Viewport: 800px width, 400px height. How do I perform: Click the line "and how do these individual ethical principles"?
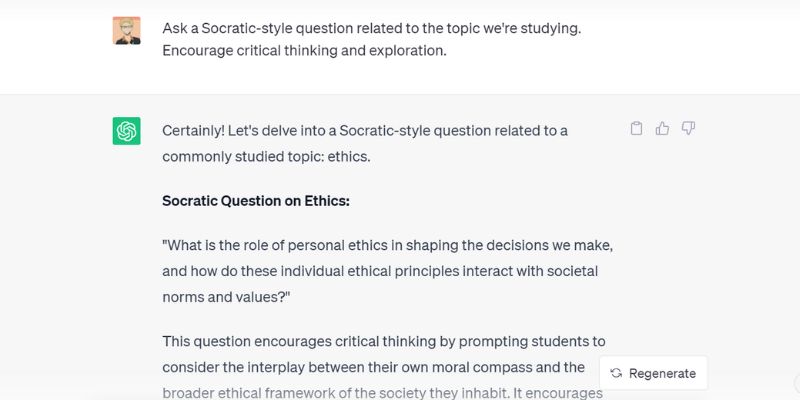coord(380,271)
